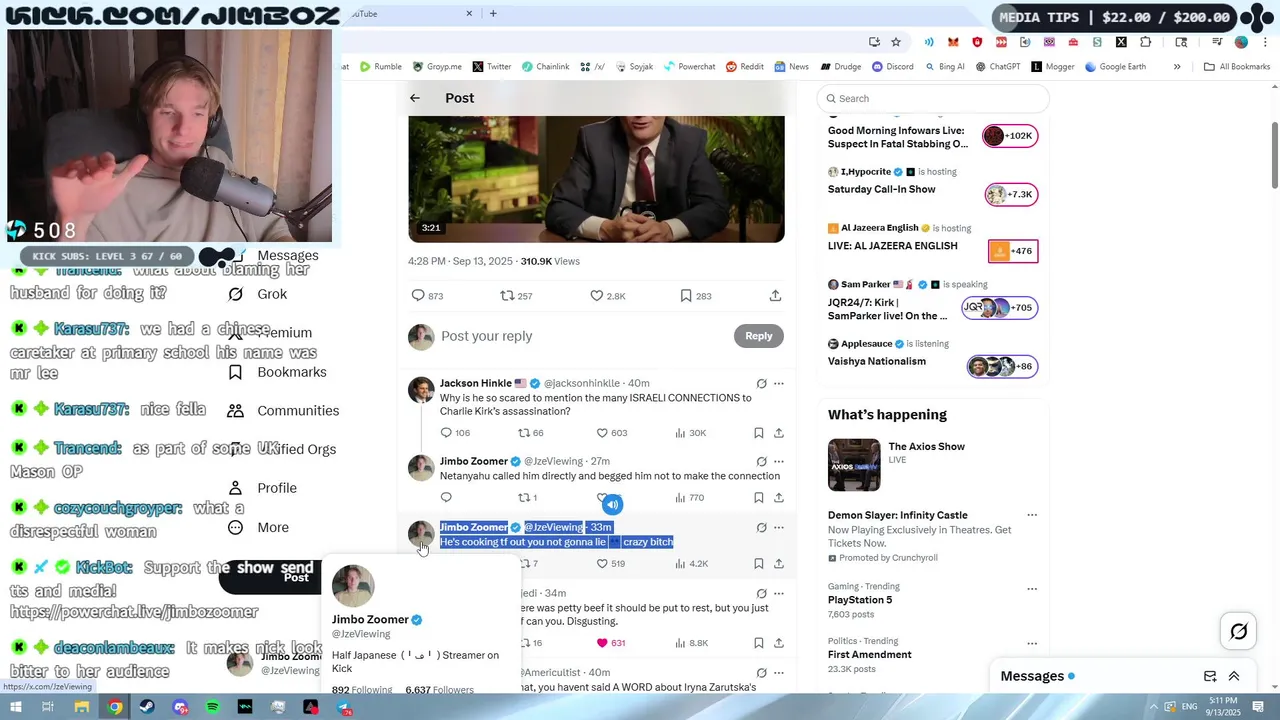Open Grok in left sidebar

[257, 294]
